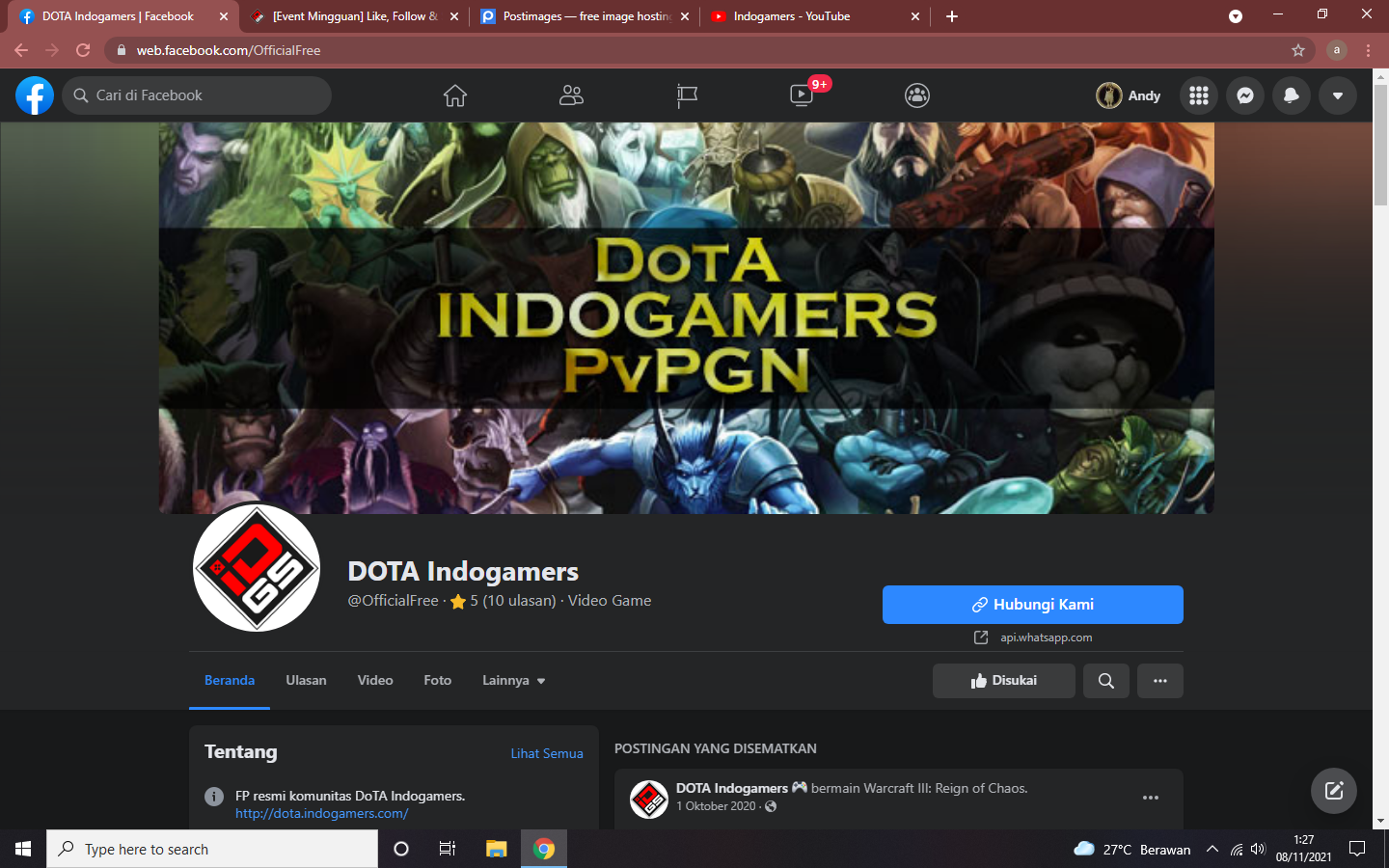Open the taskbar clock and date
The image size is (1389, 868).
(x=1304, y=849)
